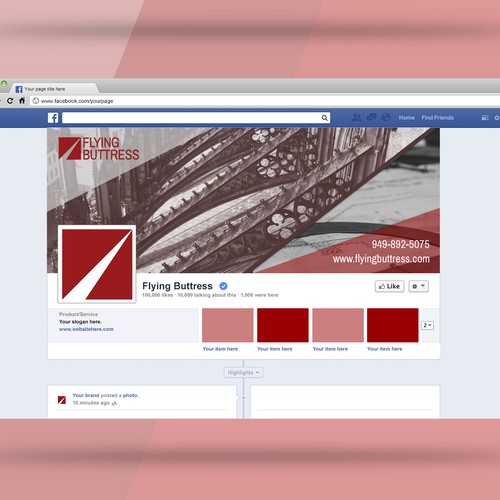Click the Facebook favicon on browser tab
Image resolution: width=500 pixels, height=500 pixels.
(x=19, y=89)
